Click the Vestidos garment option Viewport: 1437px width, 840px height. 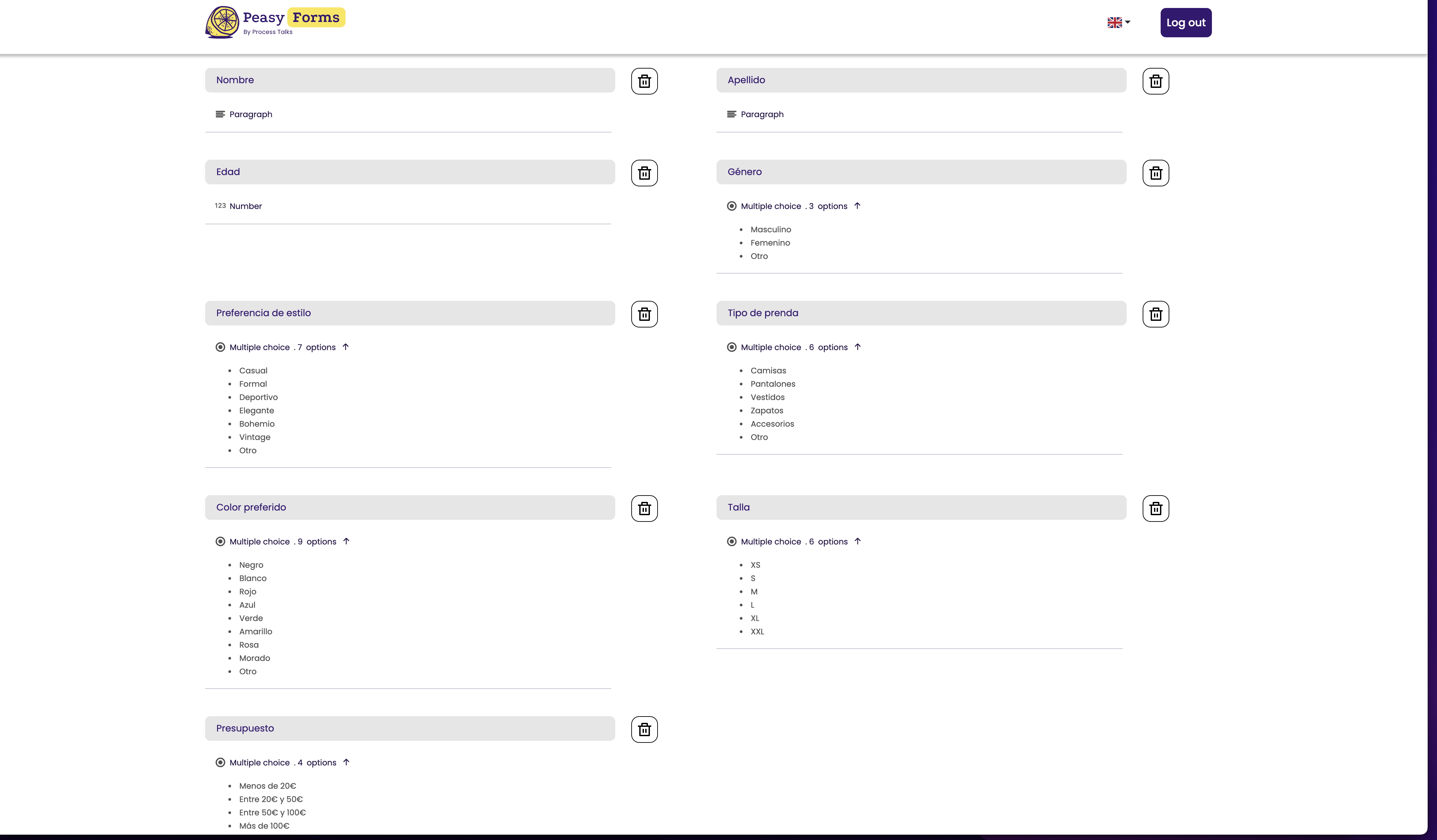[767, 397]
